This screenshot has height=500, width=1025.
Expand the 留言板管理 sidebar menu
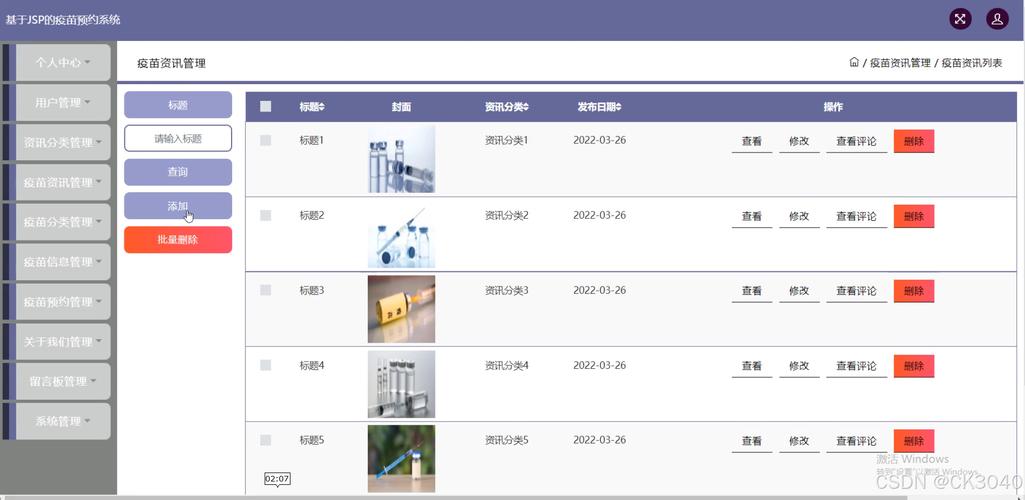(x=63, y=382)
